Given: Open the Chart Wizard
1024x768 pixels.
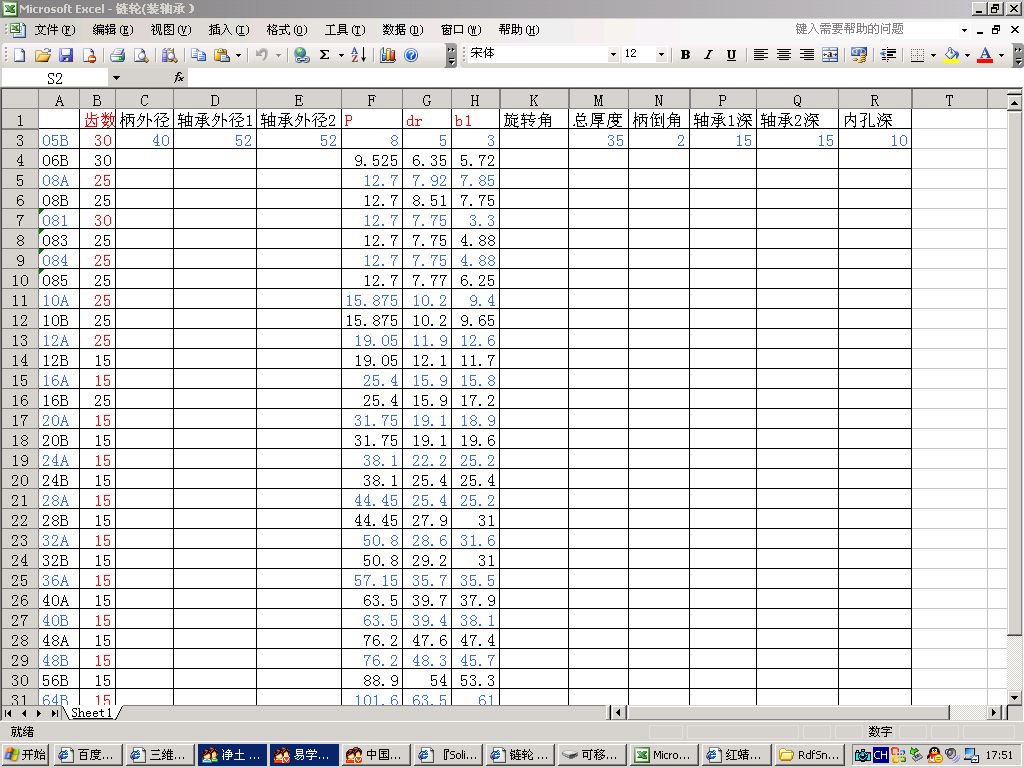Looking at the screenshot, I should click(x=388, y=55).
